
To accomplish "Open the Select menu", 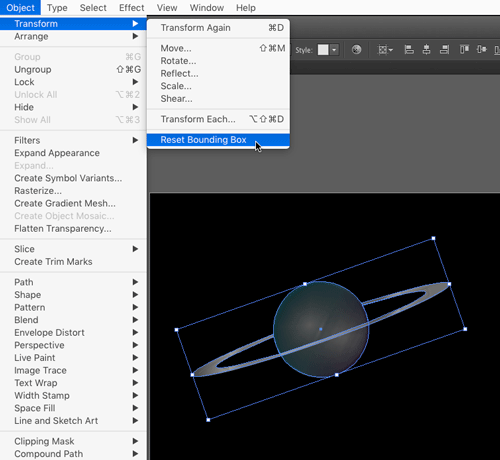I will (93, 7).
